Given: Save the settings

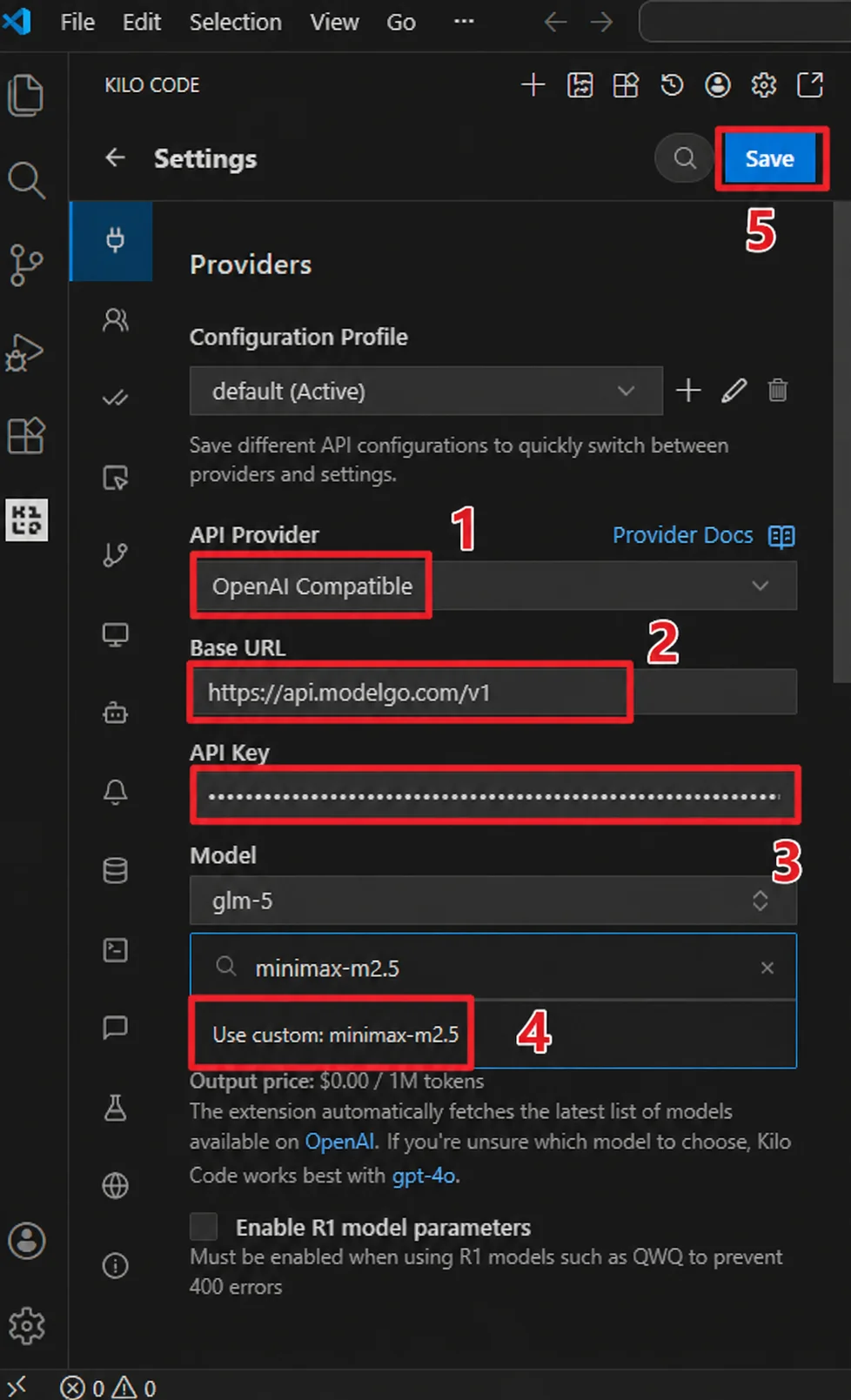Looking at the screenshot, I should tap(770, 158).
